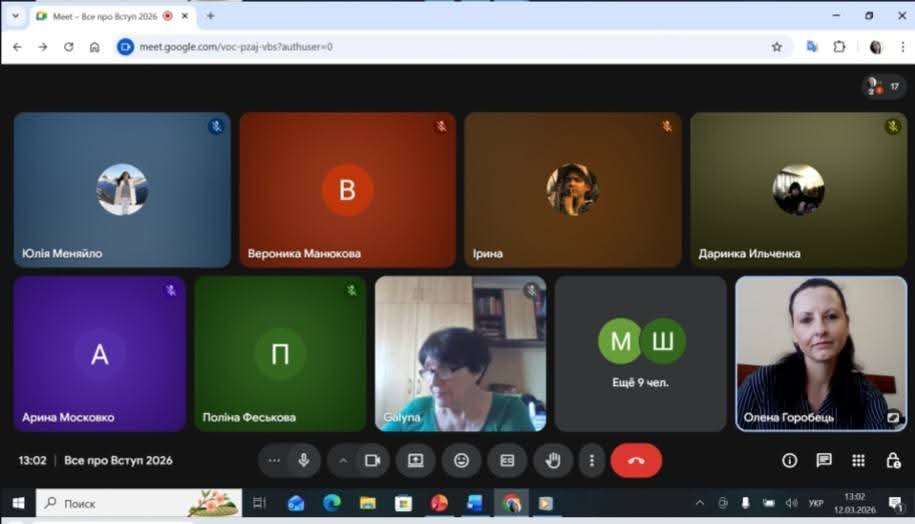Open meeting details info icon
The width and height of the screenshot is (915, 524).
point(789,460)
